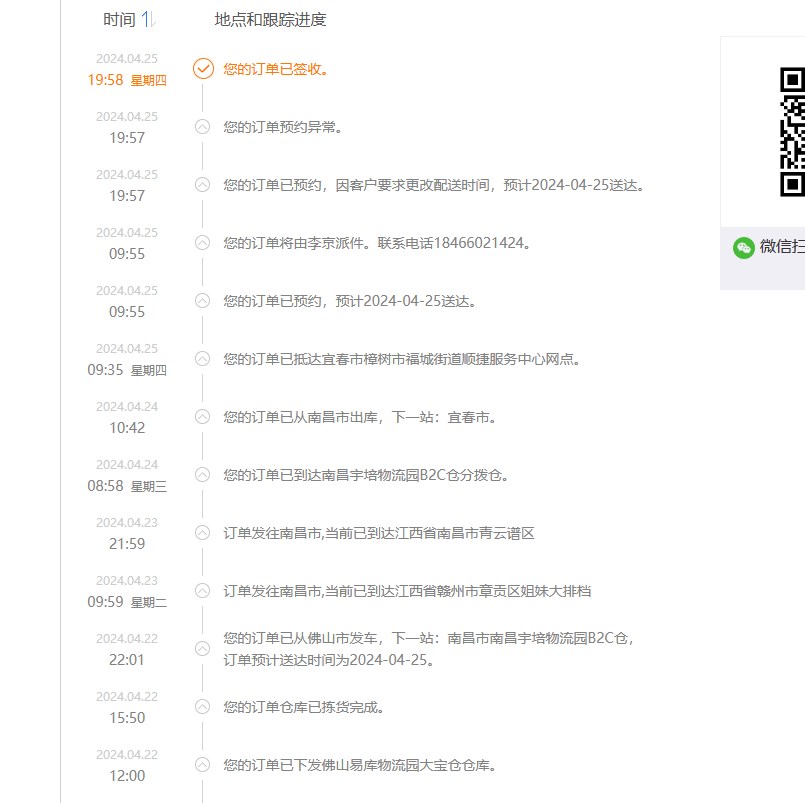The height and width of the screenshot is (803, 805).
Task: Click status icon beside 仓库已拣货完成 entry
Action: tap(203, 707)
